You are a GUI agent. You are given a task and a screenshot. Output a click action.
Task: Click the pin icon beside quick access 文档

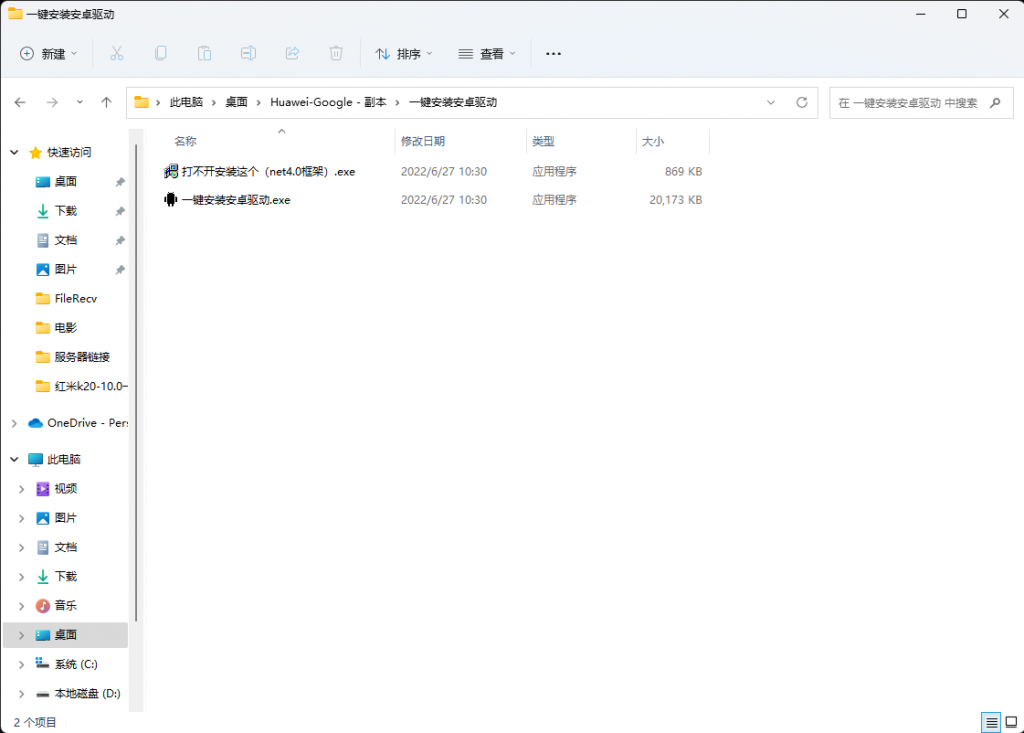(120, 240)
